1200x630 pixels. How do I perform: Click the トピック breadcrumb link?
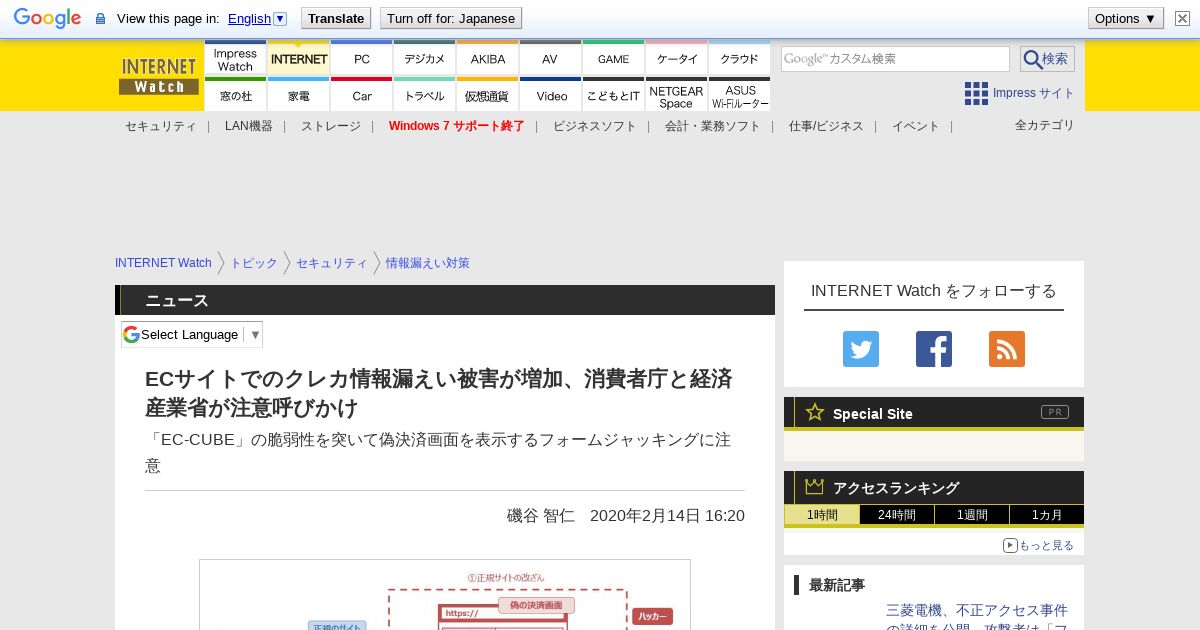(254, 263)
